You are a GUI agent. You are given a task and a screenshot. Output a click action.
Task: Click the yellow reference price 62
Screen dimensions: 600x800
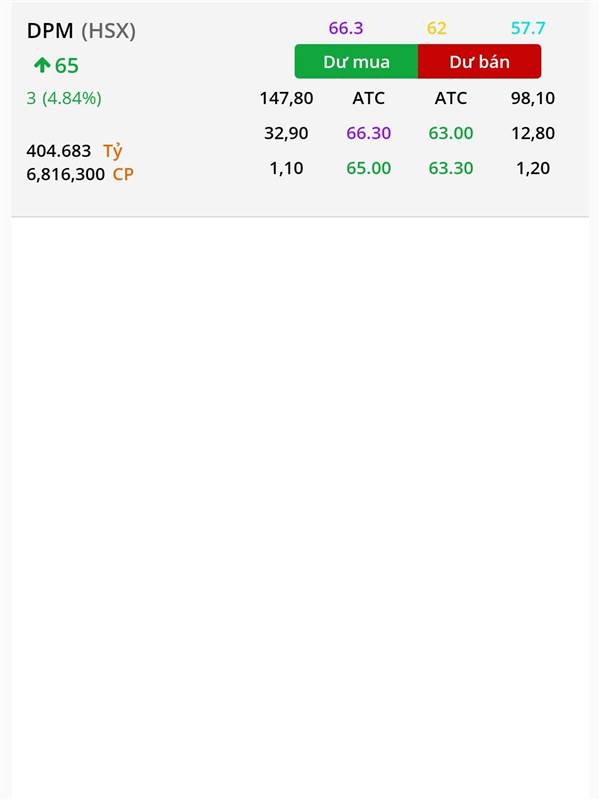tap(437, 28)
